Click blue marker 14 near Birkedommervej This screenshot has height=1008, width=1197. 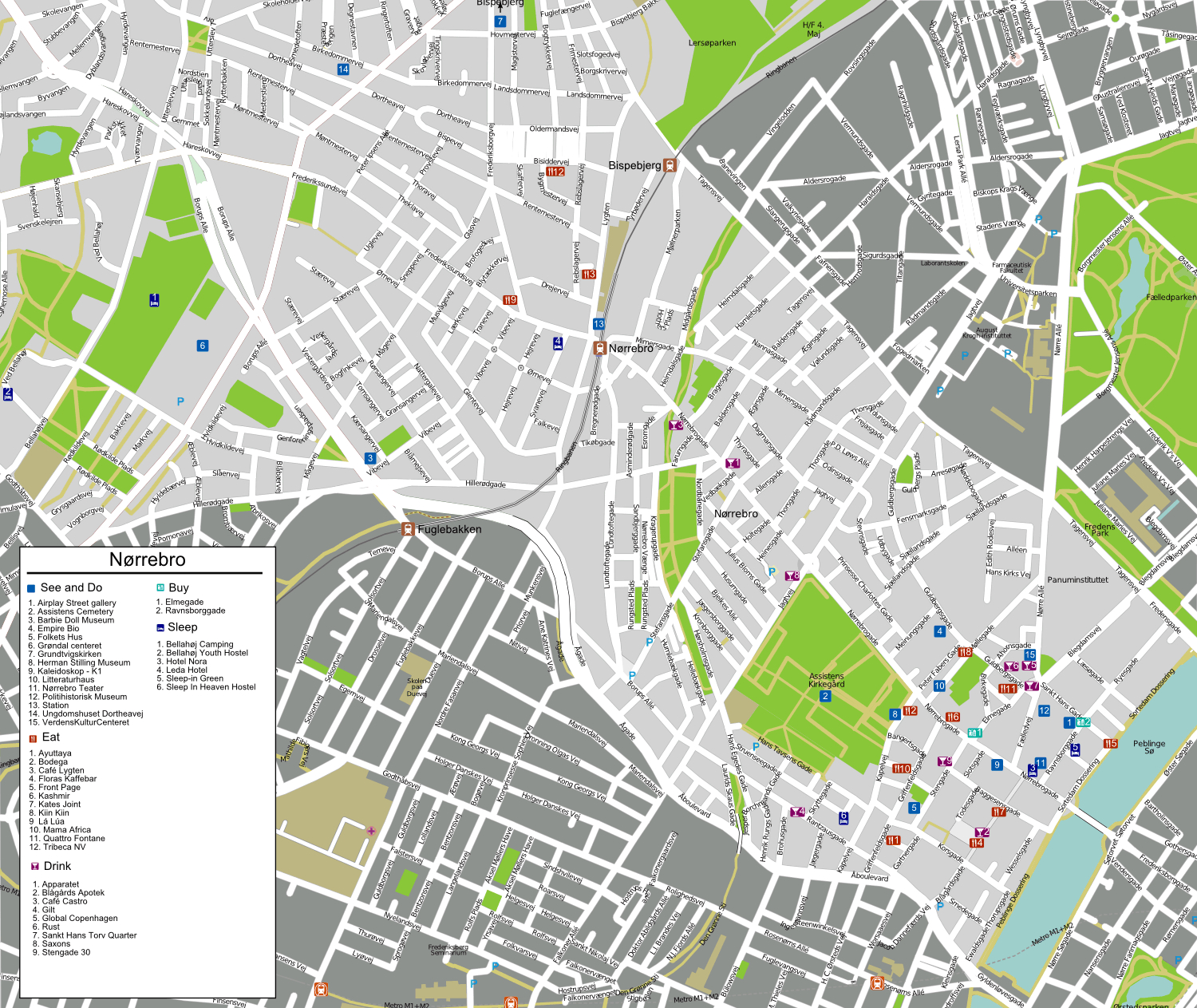(x=343, y=69)
